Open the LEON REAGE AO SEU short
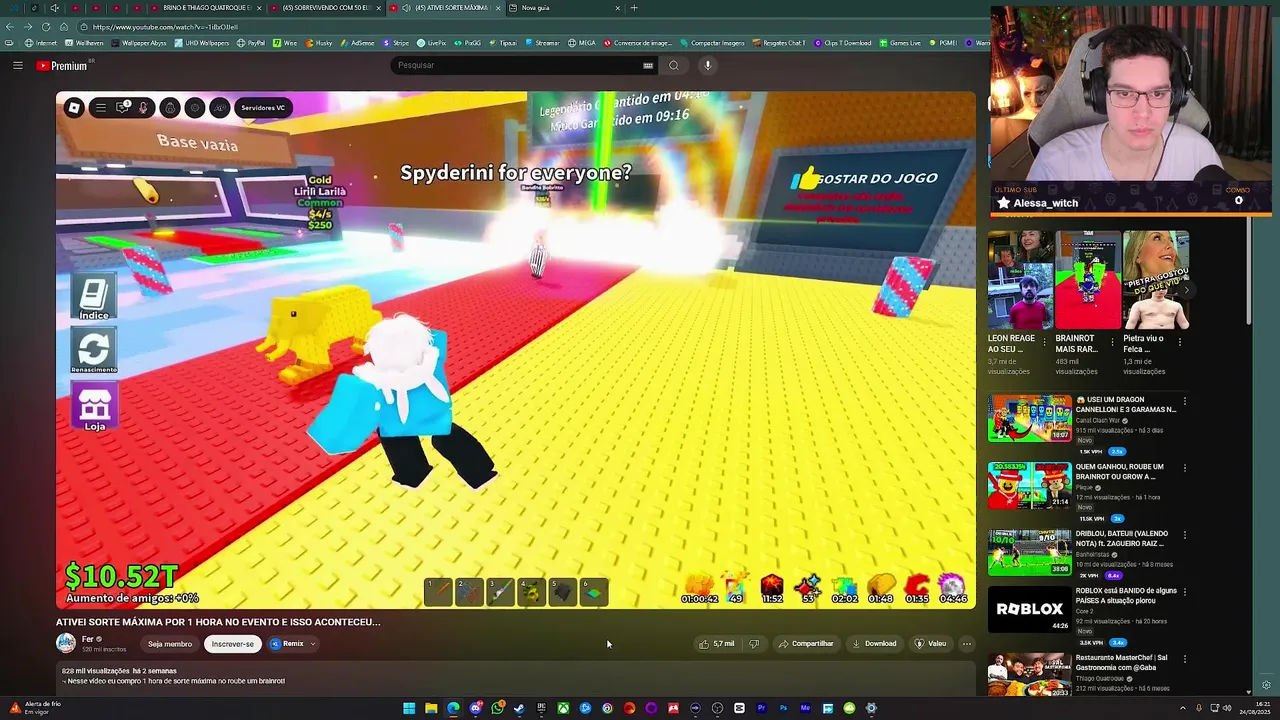 [1020, 280]
